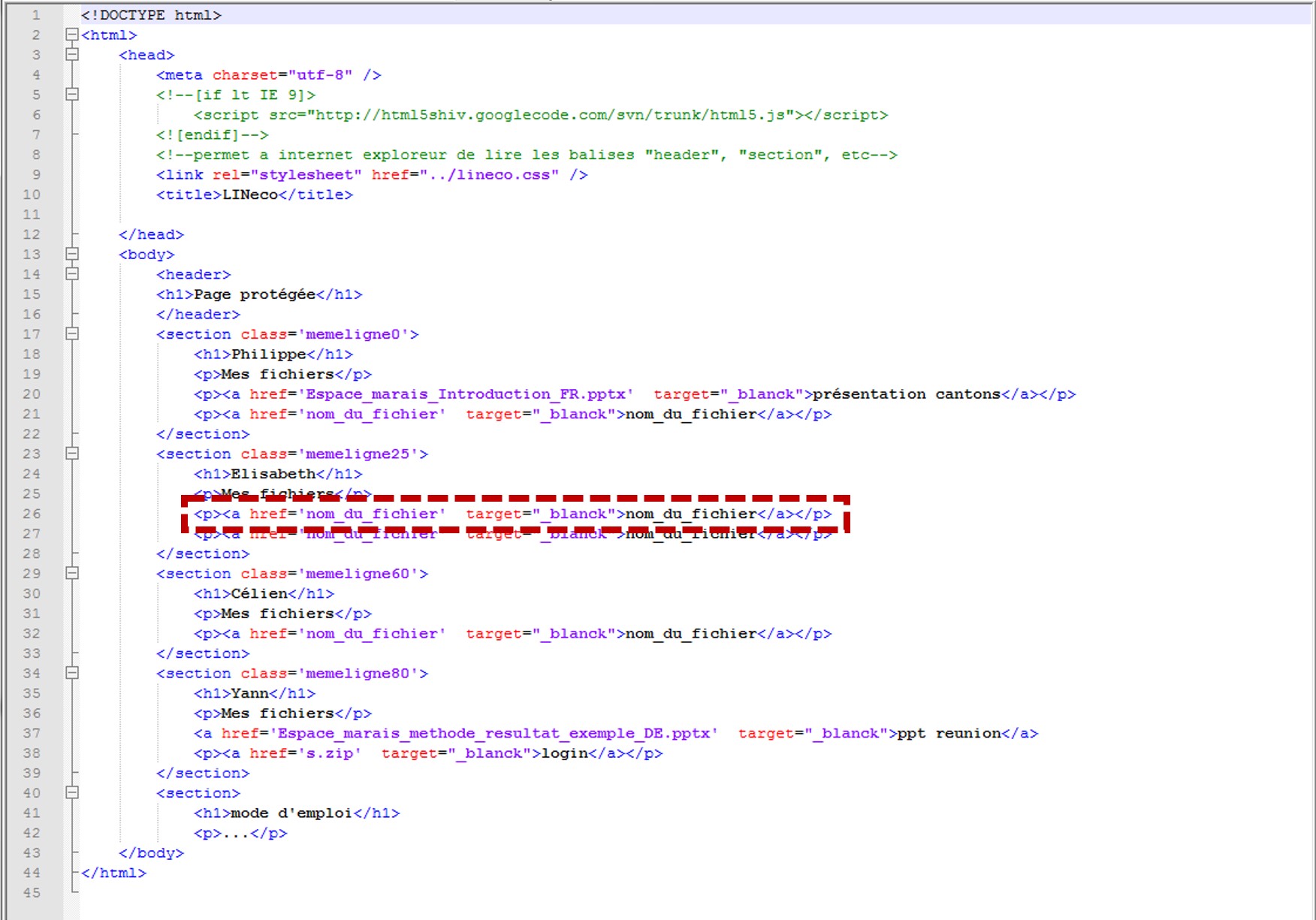Viewport: 1316px width, 920px height.
Task: Click the "mode d'emploi" h1 line
Action: [x=297, y=813]
